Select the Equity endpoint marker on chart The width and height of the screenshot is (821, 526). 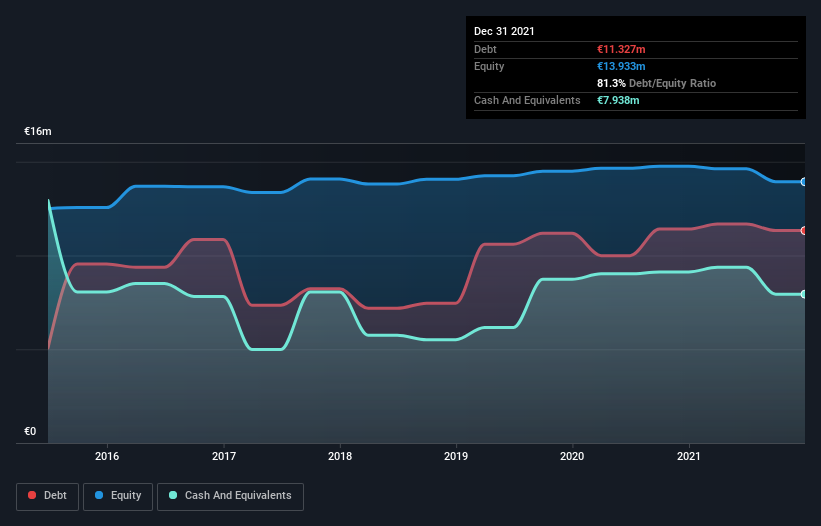tap(804, 182)
